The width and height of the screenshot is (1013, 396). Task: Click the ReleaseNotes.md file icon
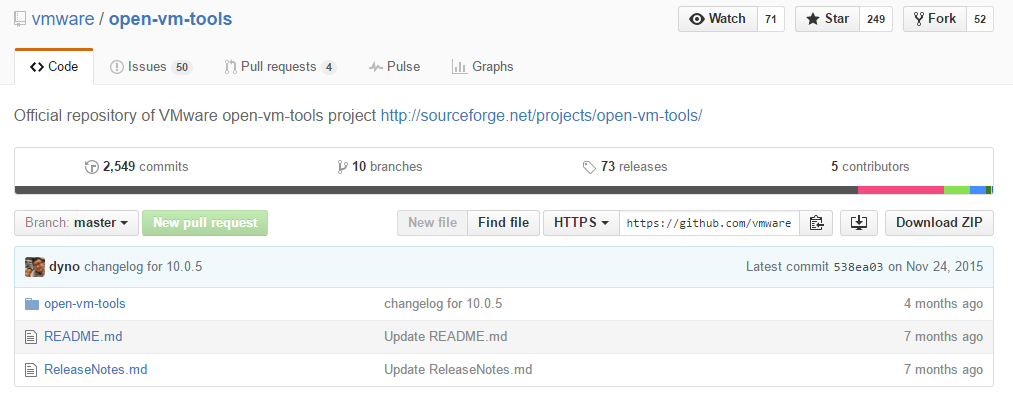tap(30, 371)
